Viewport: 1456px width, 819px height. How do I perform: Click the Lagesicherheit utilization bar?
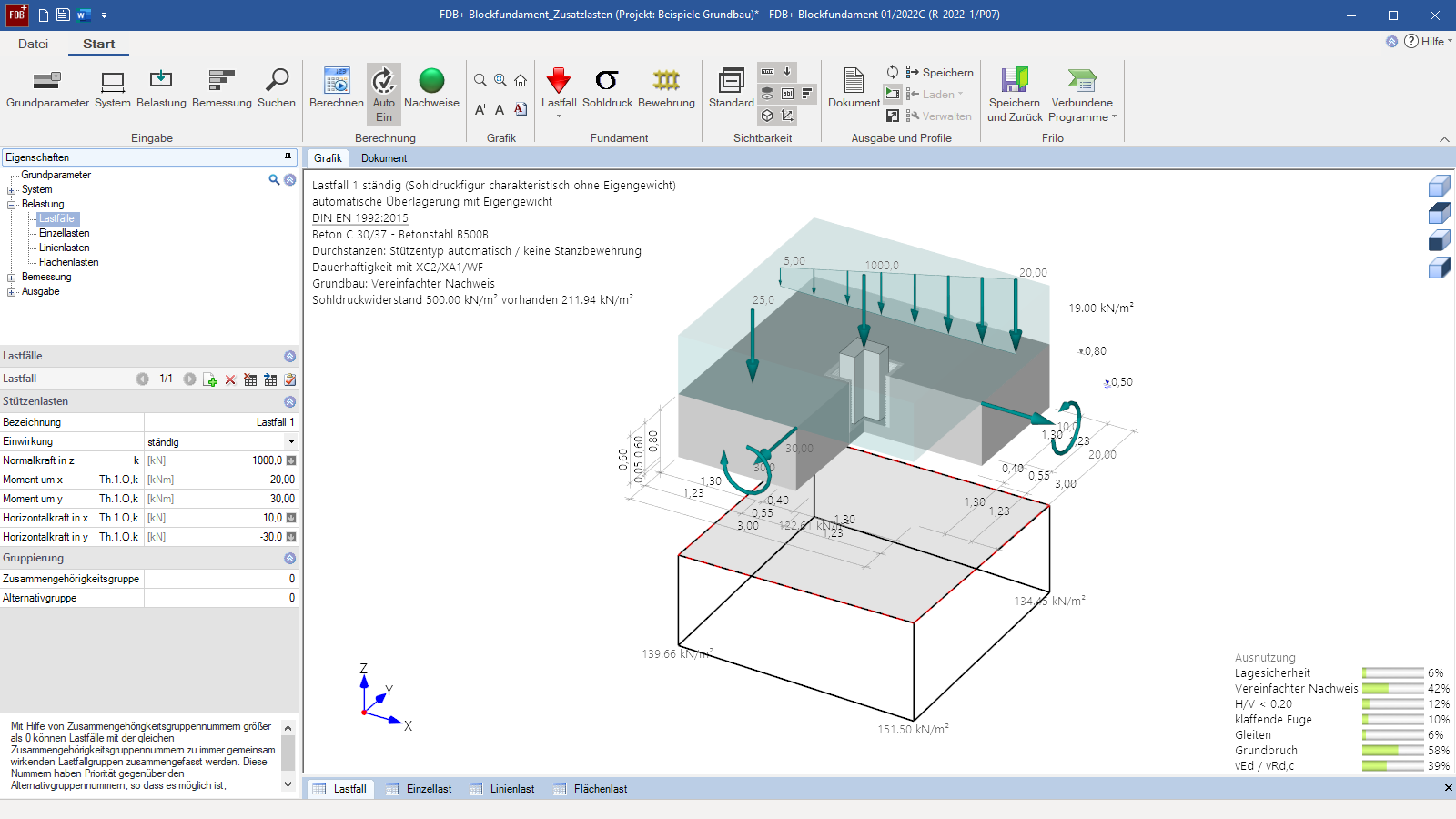click(x=1392, y=673)
